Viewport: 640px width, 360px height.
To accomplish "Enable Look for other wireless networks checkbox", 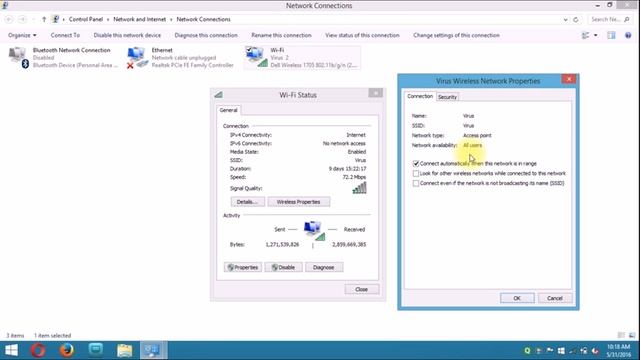I will click(x=416, y=173).
